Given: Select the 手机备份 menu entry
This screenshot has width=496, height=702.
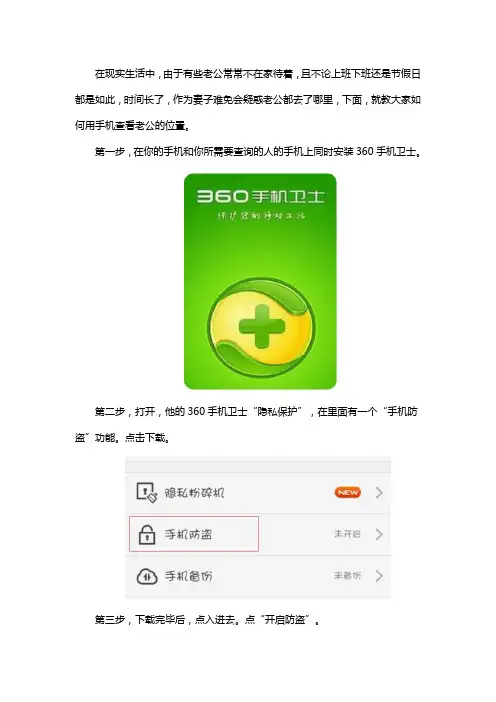Looking at the screenshot, I should 258,576.
